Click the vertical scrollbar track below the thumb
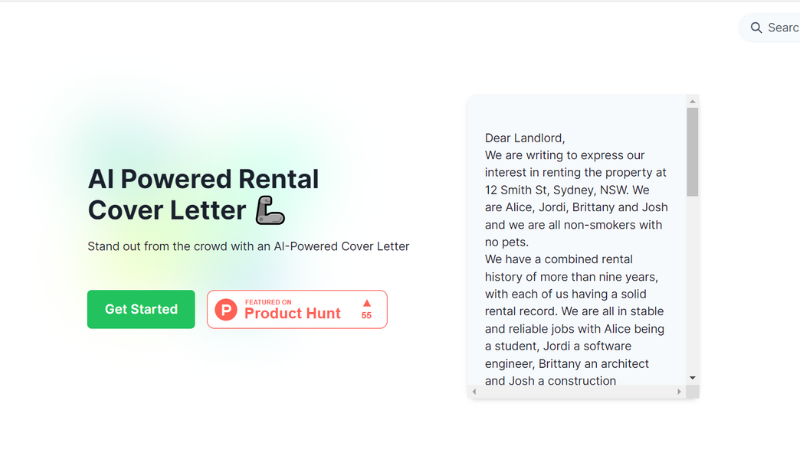 click(692, 284)
